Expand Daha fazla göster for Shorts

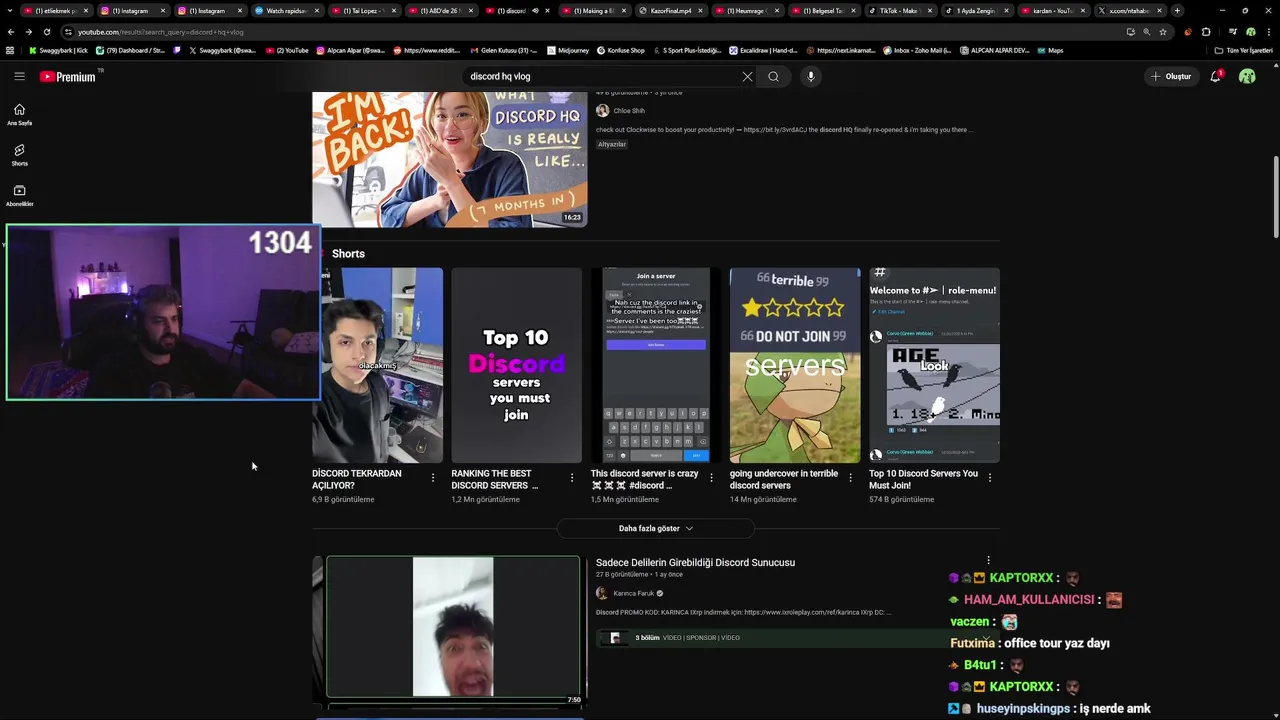pyautogui.click(x=656, y=528)
